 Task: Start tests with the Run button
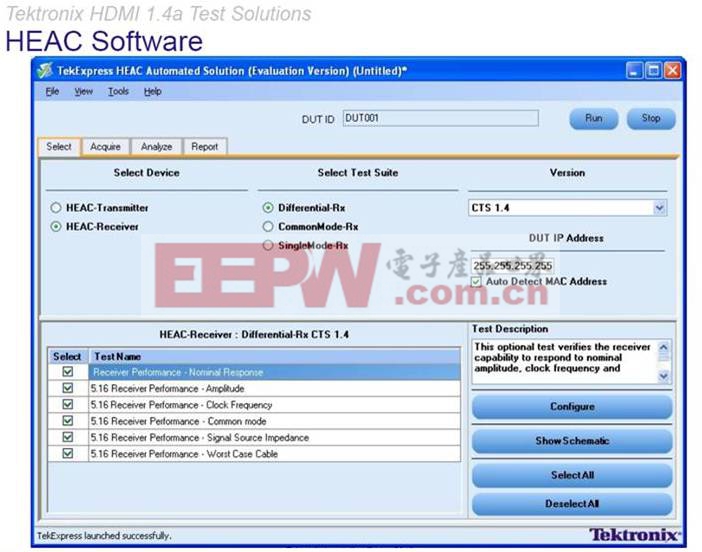pyautogui.click(x=594, y=119)
